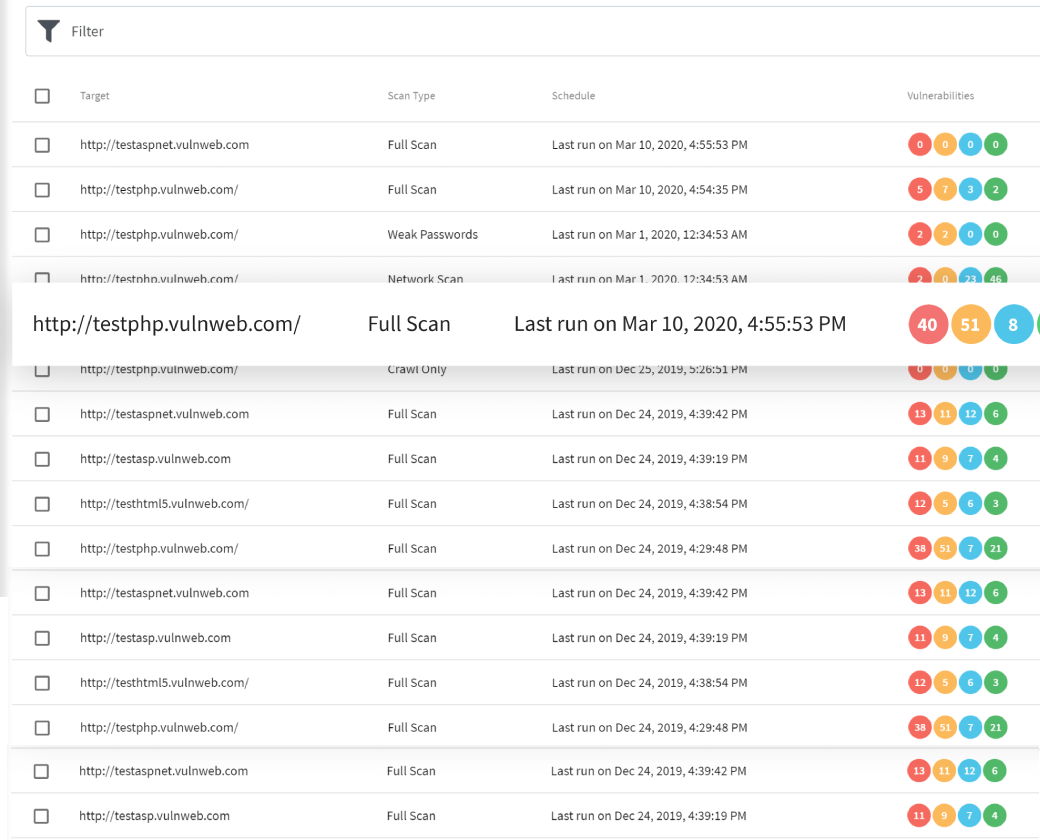
Task: Click the red 38 badge on testphp Full Scan row
Action: pos(920,548)
